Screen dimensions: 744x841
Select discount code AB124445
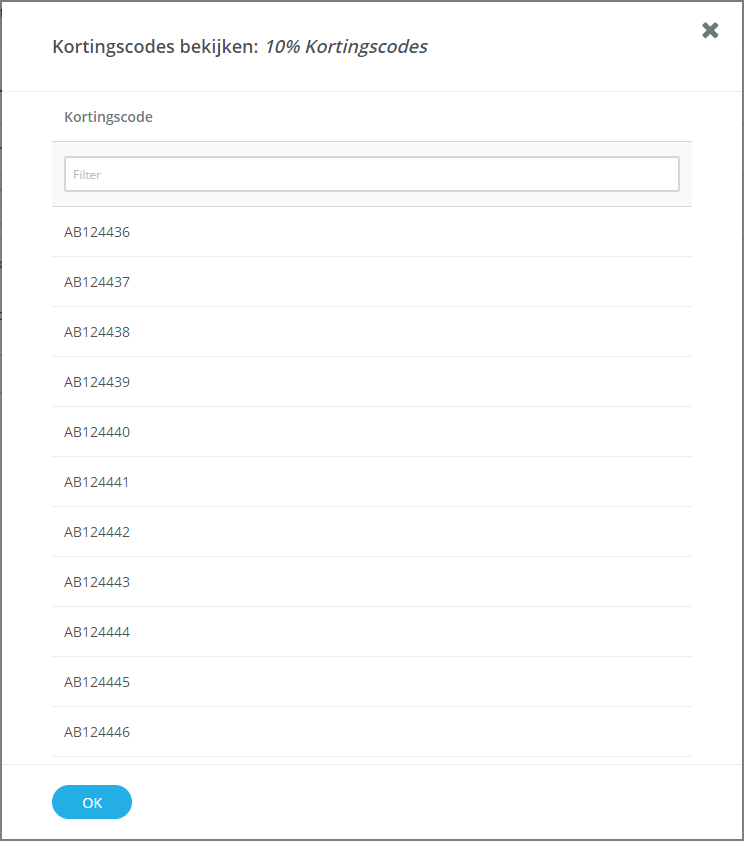[x=96, y=682]
